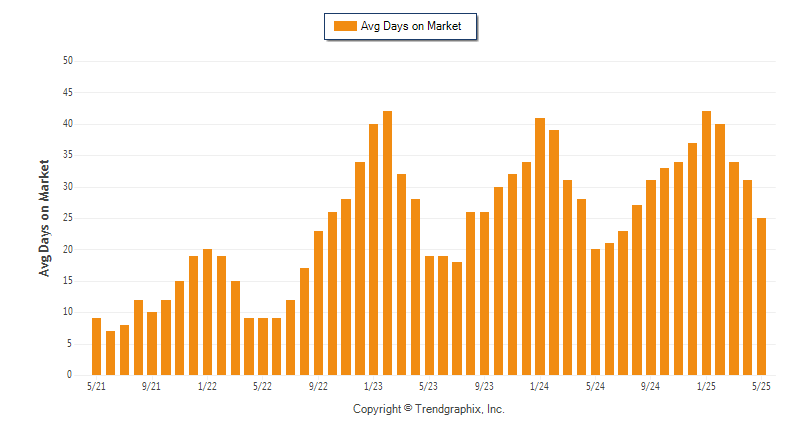Click the orange legend swatch
Screen dimensions: 800x434
coord(345,26)
